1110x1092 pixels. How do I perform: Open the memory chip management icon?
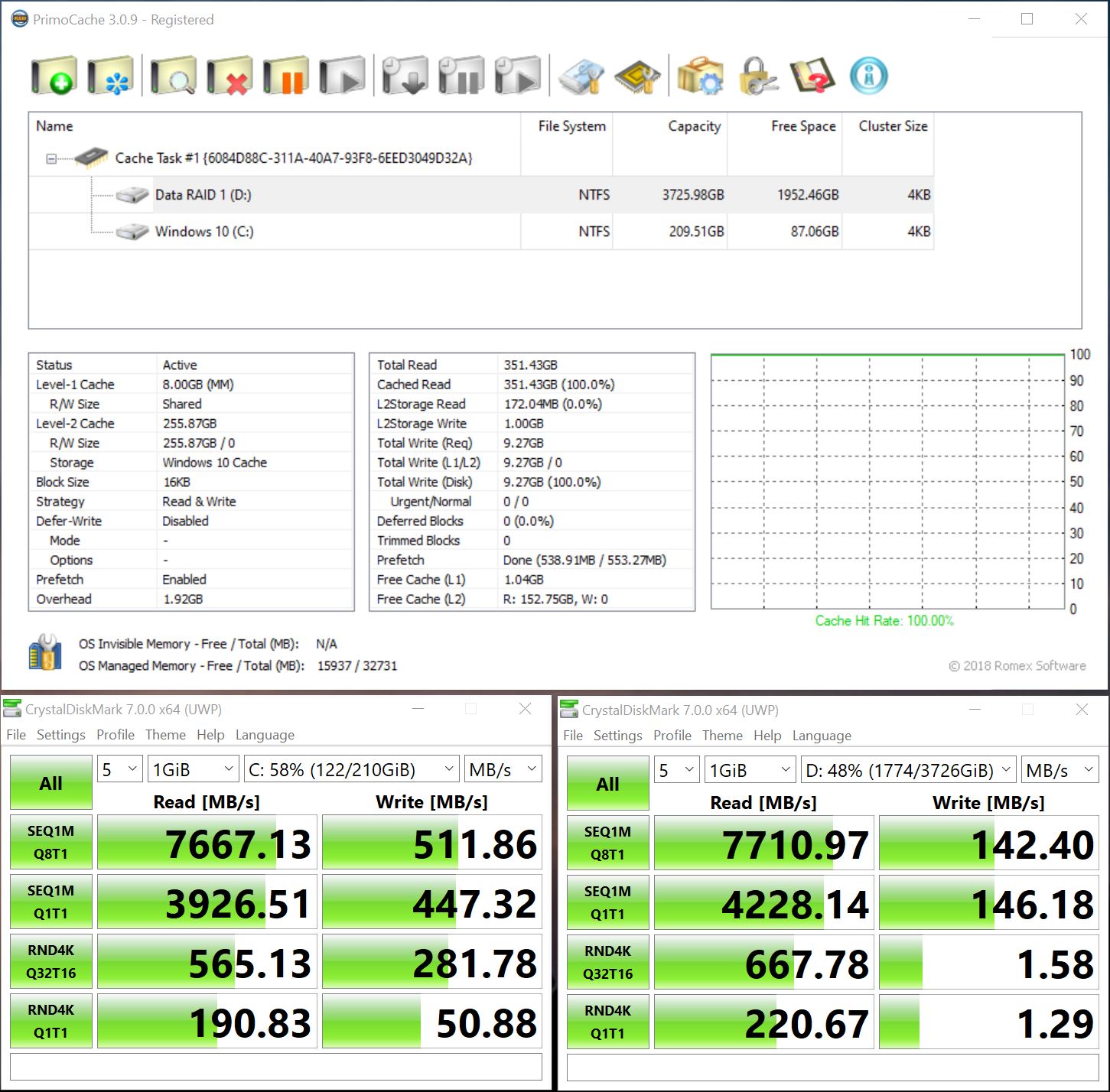[x=638, y=76]
